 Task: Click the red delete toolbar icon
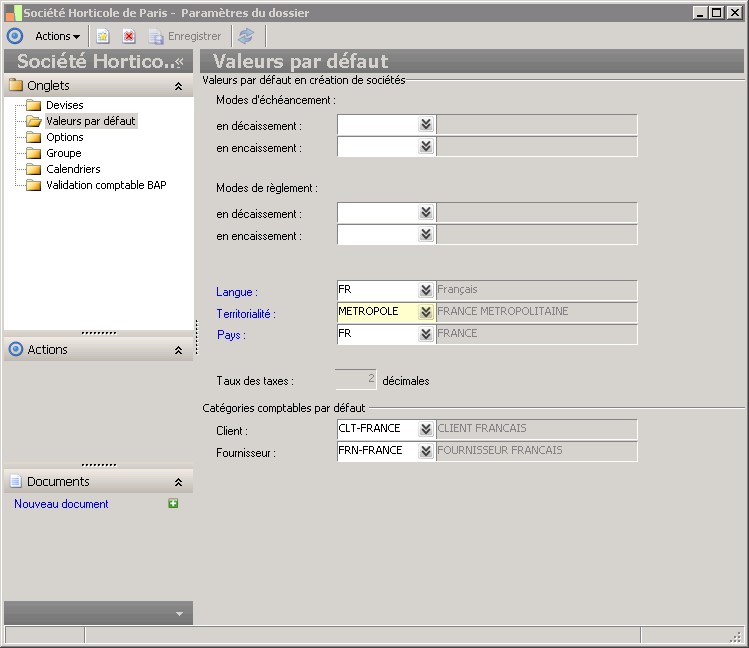coord(128,36)
